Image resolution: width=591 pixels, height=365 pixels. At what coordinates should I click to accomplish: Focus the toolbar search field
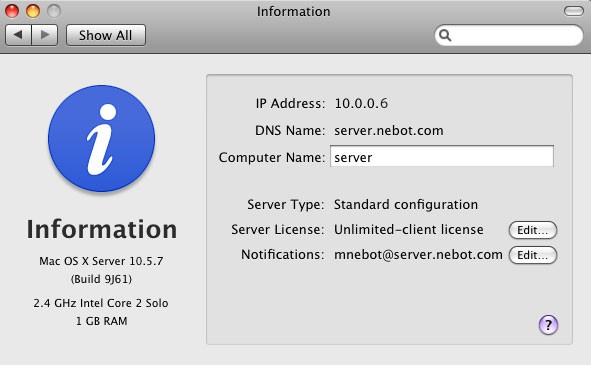tap(508, 35)
